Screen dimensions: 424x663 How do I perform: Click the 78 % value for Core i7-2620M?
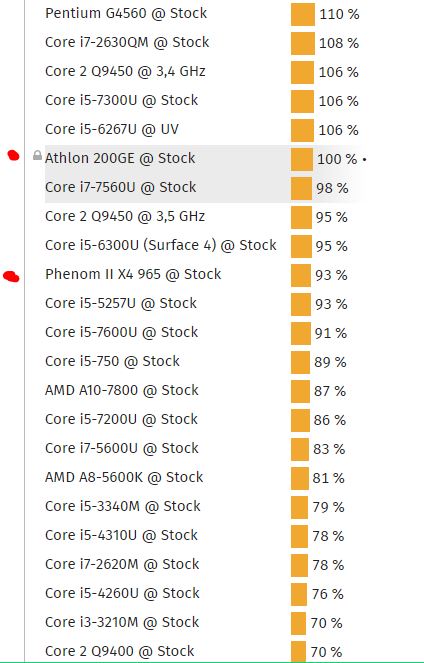pyautogui.click(x=328, y=565)
